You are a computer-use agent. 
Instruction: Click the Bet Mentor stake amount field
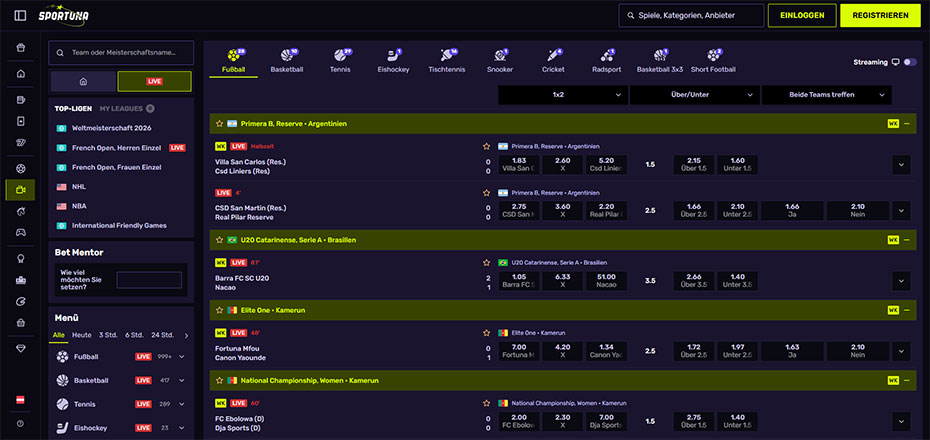click(x=149, y=280)
